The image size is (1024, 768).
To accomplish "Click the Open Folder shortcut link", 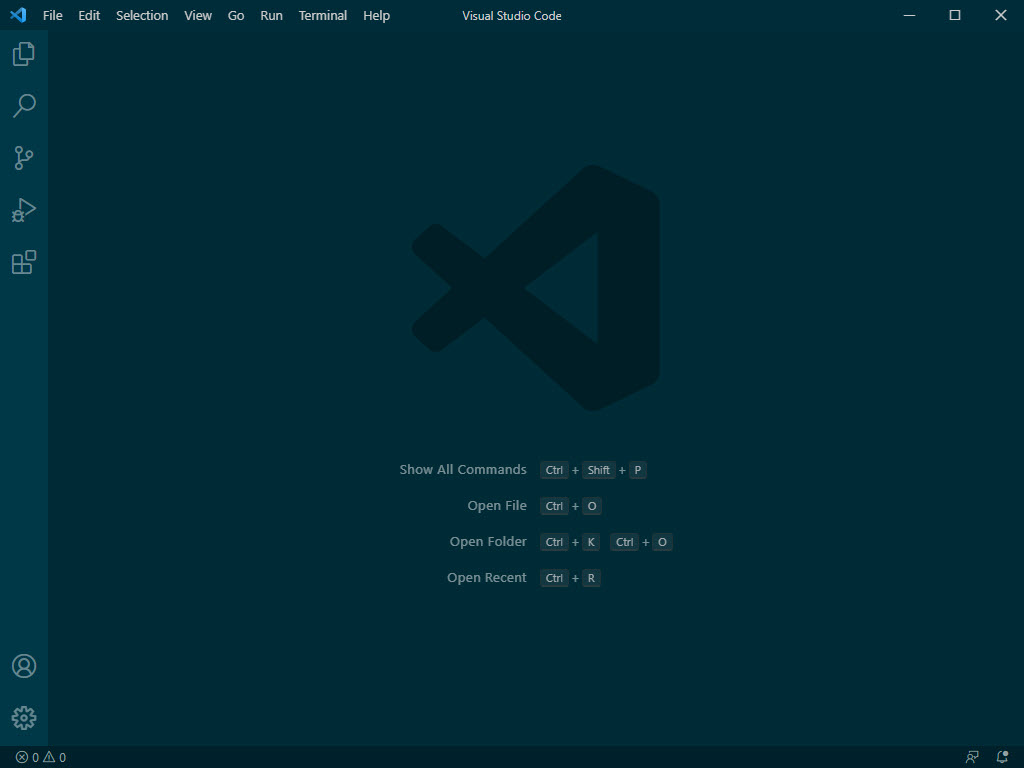I will pos(488,541).
